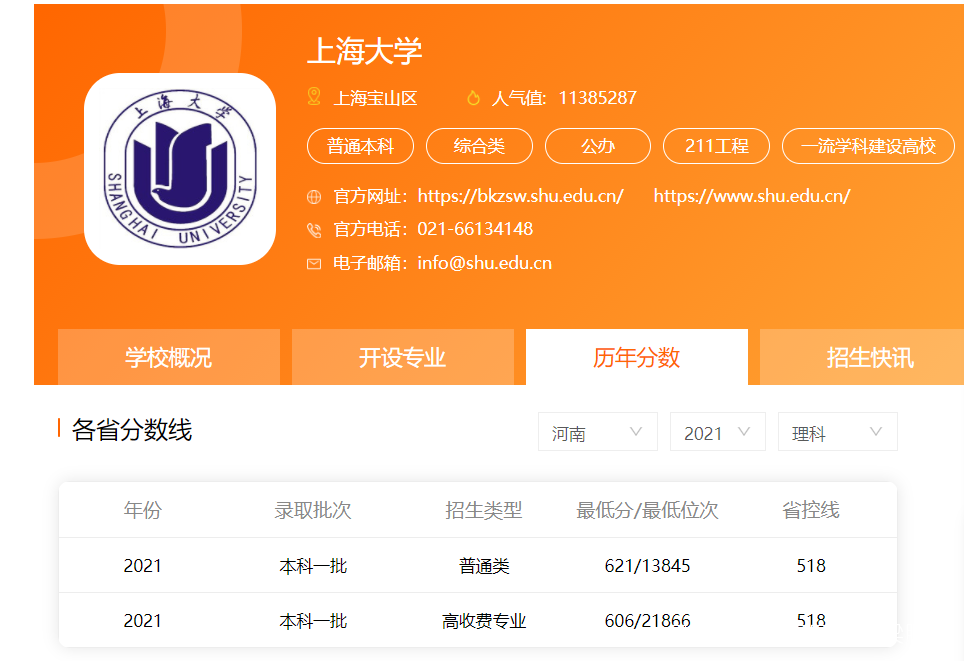The height and width of the screenshot is (661, 964).
Task: Click 2021 in the 高收费专业 row
Action: (142, 621)
